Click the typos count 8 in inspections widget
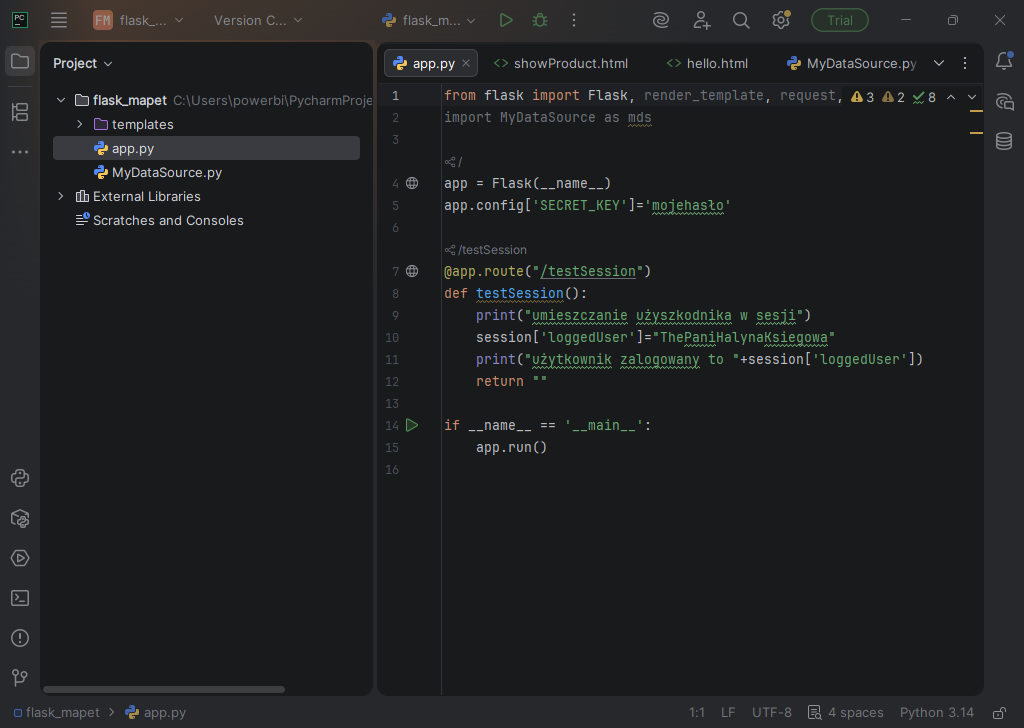Screen dimensions: 1024x728 [x=924, y=97]
